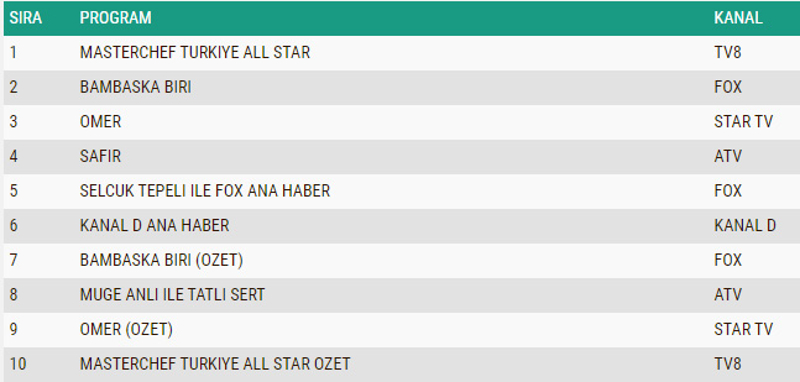This screenshot has width=800, height=382.
Task: Click the SIRA column header
Action: [26, 18]
